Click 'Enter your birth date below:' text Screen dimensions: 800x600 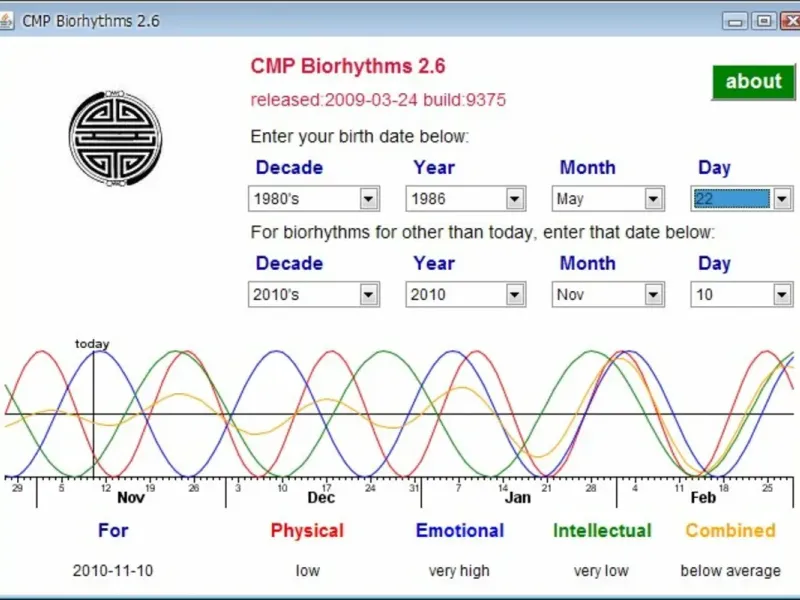[x=359, y=137]
